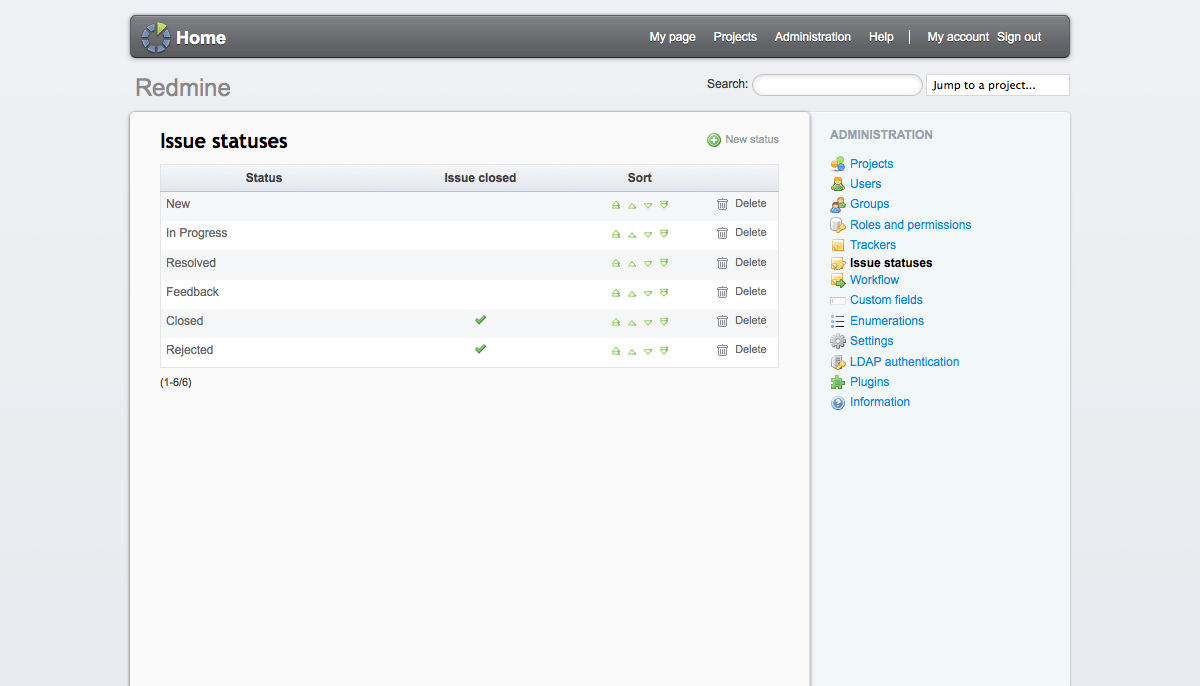The image size is (1200, 686).
Task: Focus the Search input field
Action: coord(837,85)
